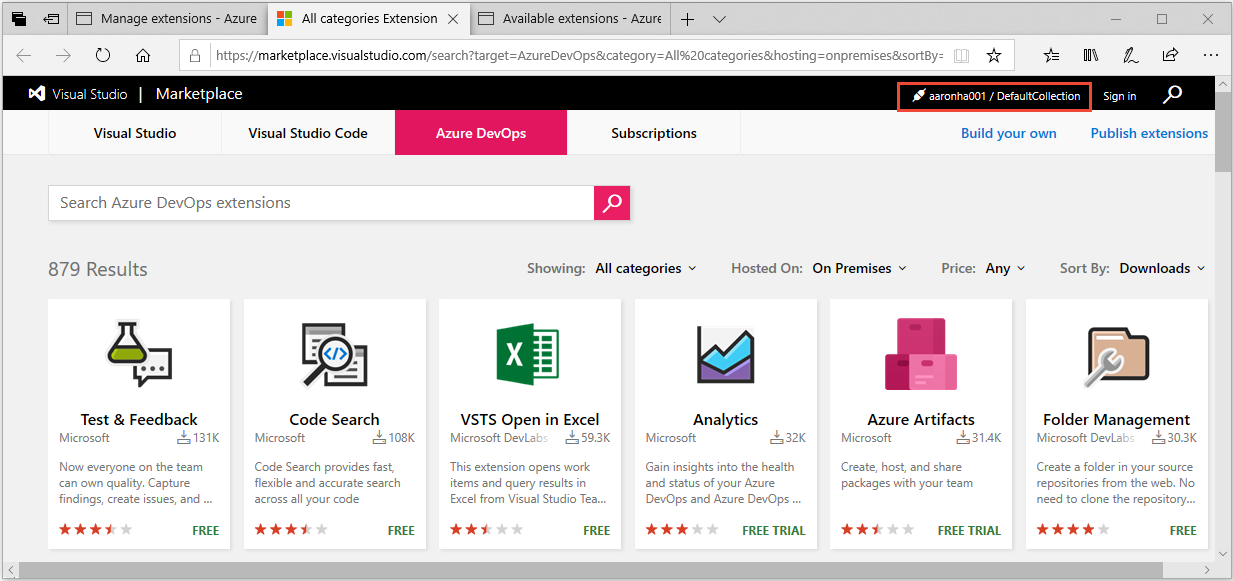Expand the Hosted On: On Premises dropdown

[x=860, y=268]
